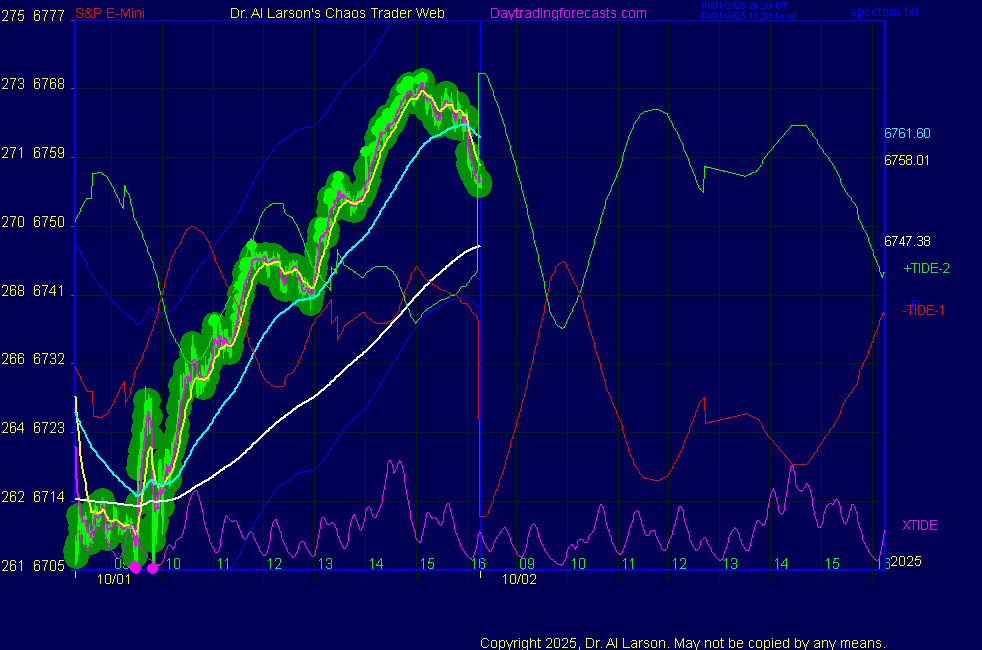Click the 10/02 date label
982x650 pixels.
pos(519,579)
